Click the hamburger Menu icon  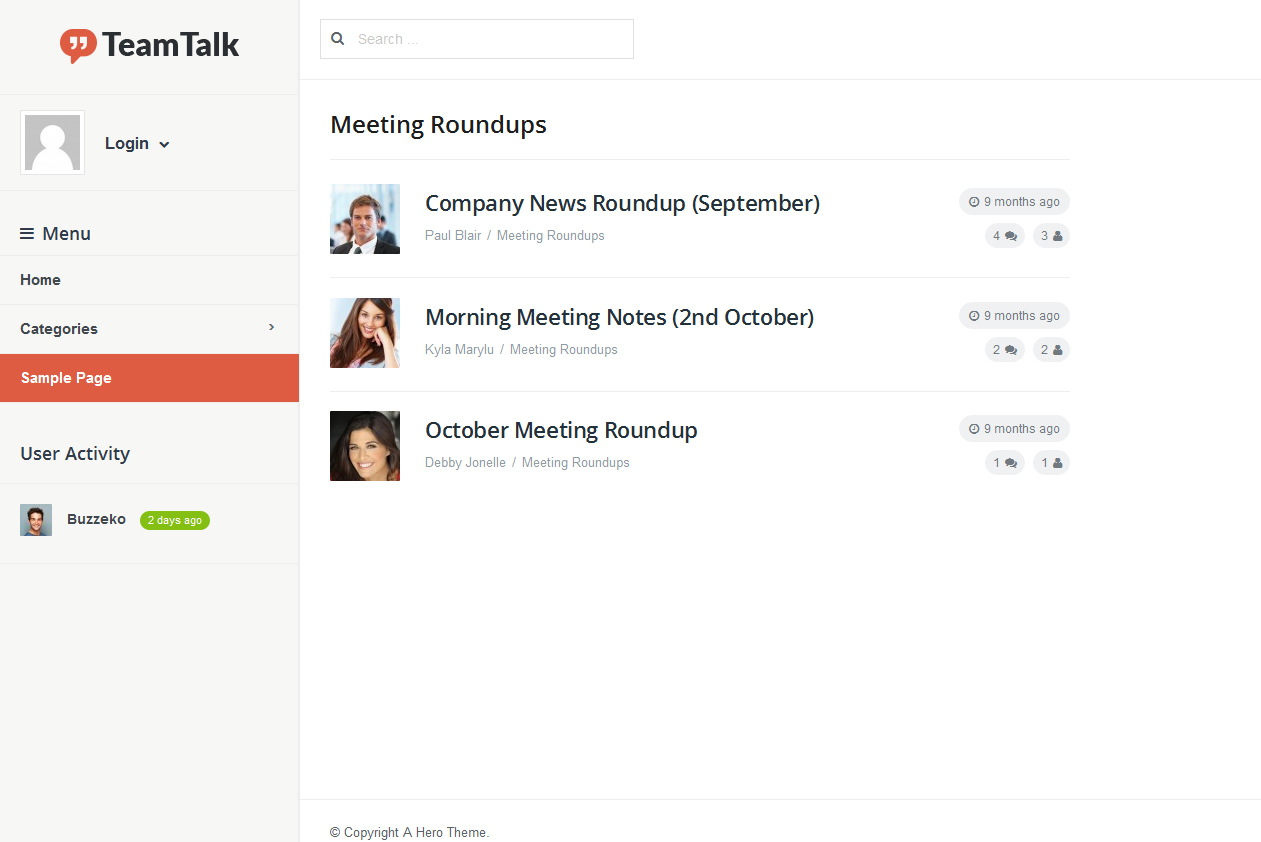27,234
